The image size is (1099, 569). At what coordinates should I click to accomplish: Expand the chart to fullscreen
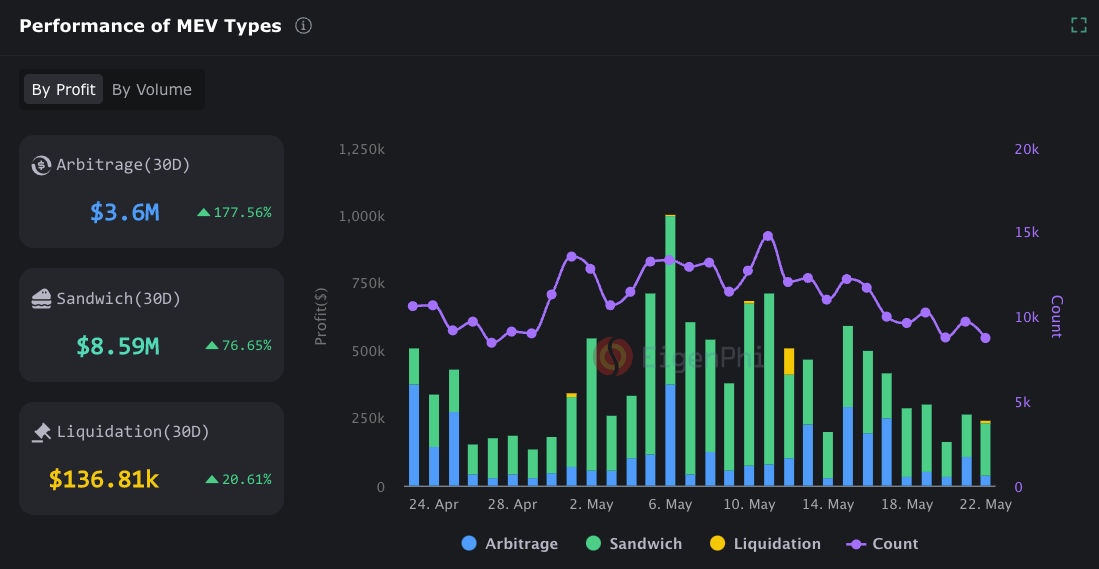coord(1078,25)
